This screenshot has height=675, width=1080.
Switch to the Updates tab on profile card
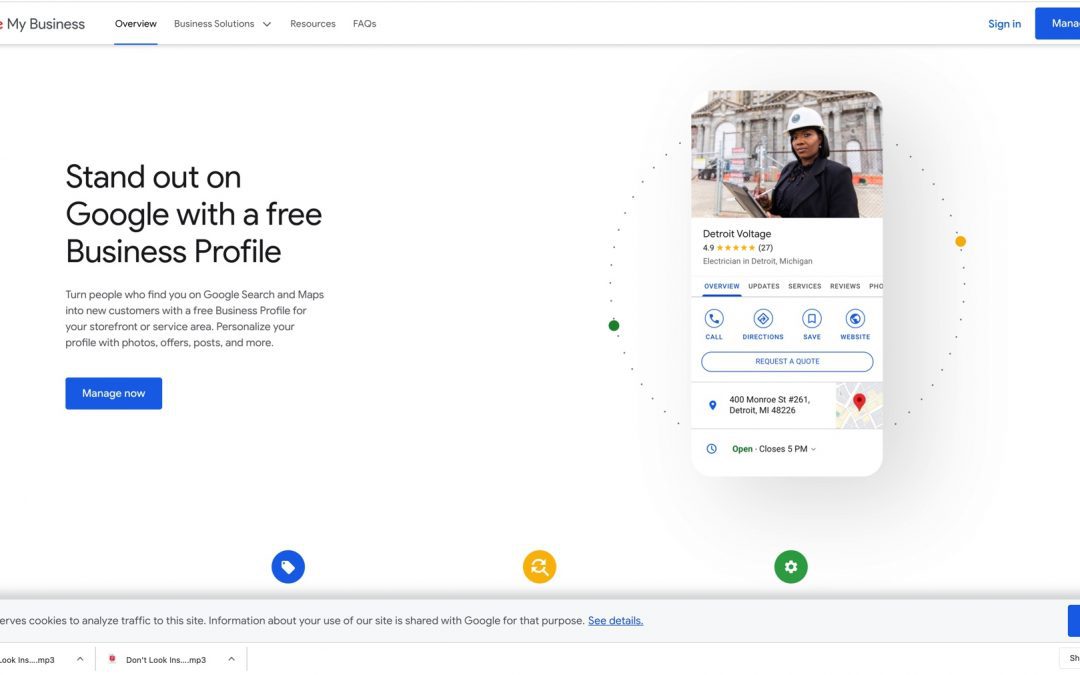764,286
